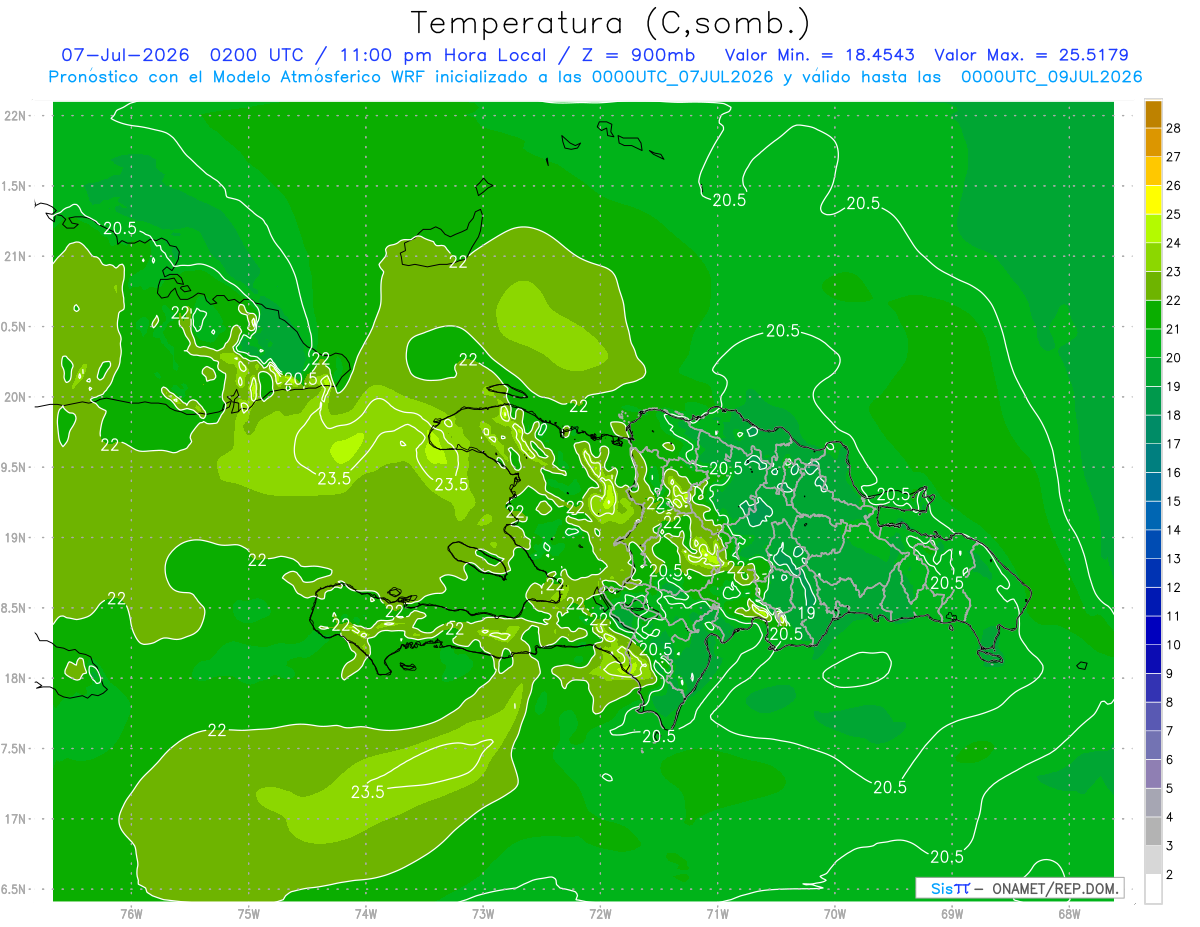Pick the swatch between legend values 10 and 11
The image size is (1200, 927).
pos(1153,631)
